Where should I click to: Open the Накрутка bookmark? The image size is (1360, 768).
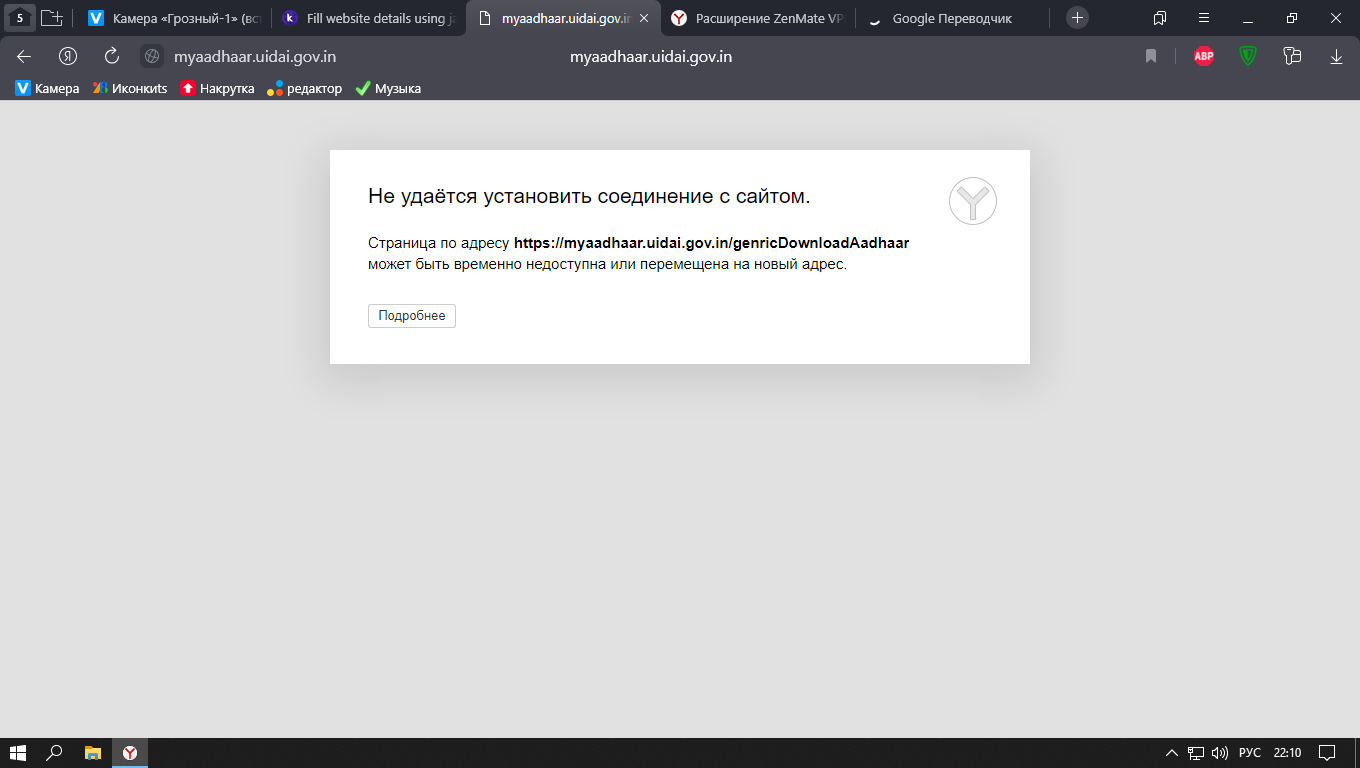217,89
